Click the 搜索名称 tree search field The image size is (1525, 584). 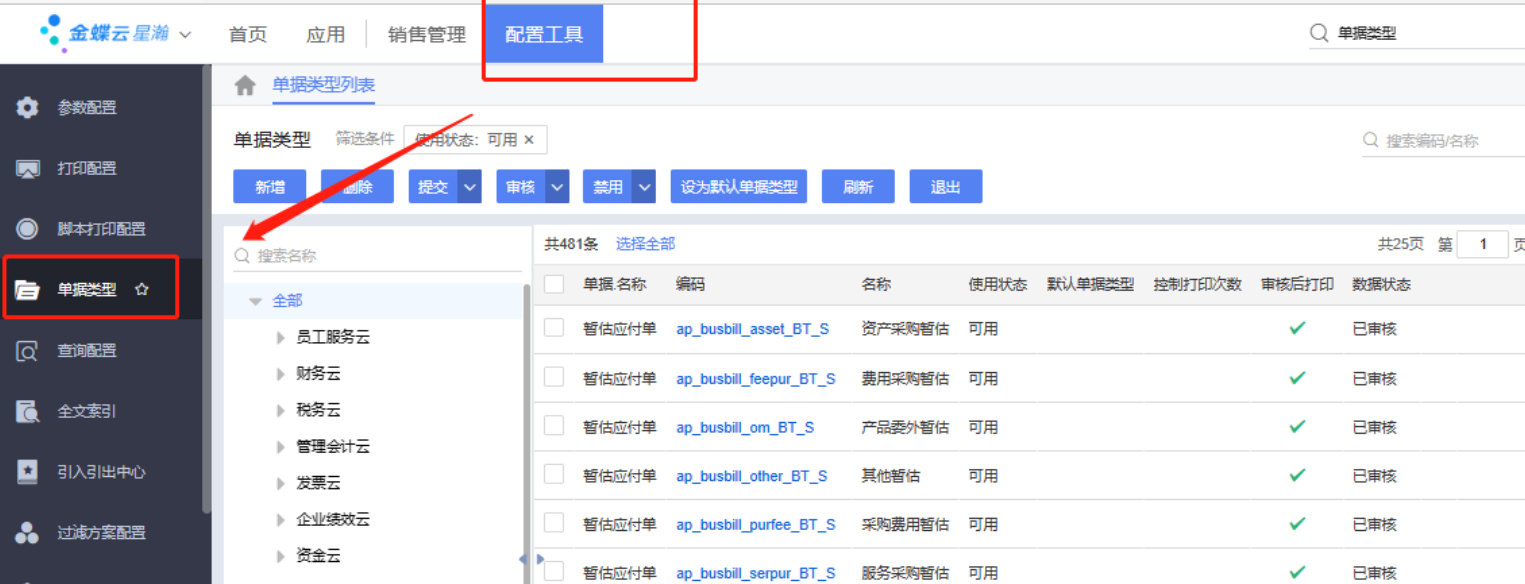pos(380,256)
